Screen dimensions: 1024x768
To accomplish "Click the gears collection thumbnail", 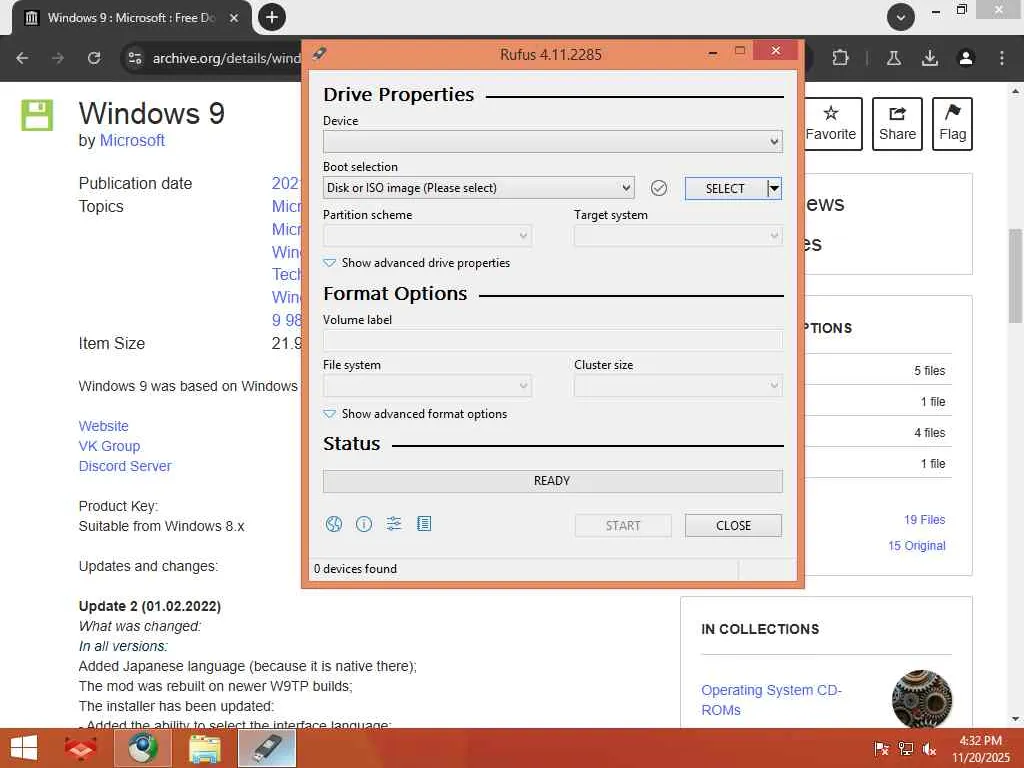I will coord(921,699).
